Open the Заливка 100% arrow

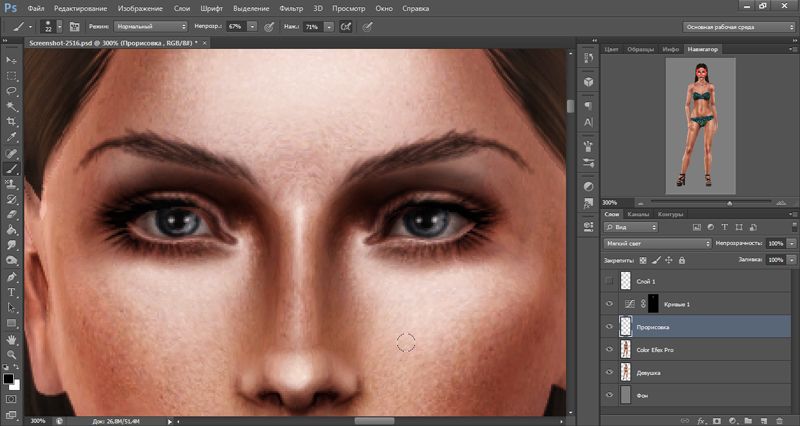pyautogui.click(x=791, y=260)
